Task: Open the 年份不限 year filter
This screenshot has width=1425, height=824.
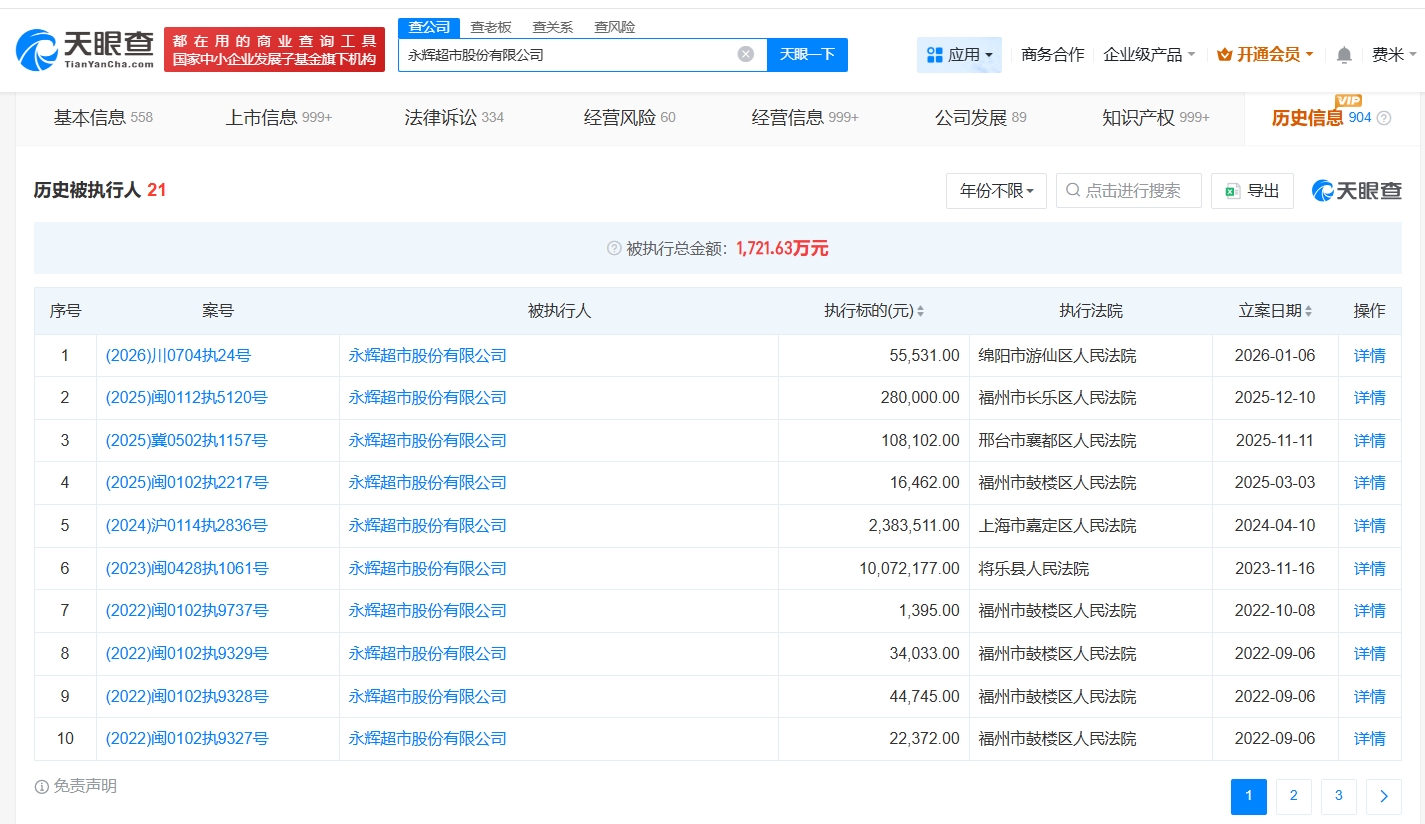Action: [996, 190]
